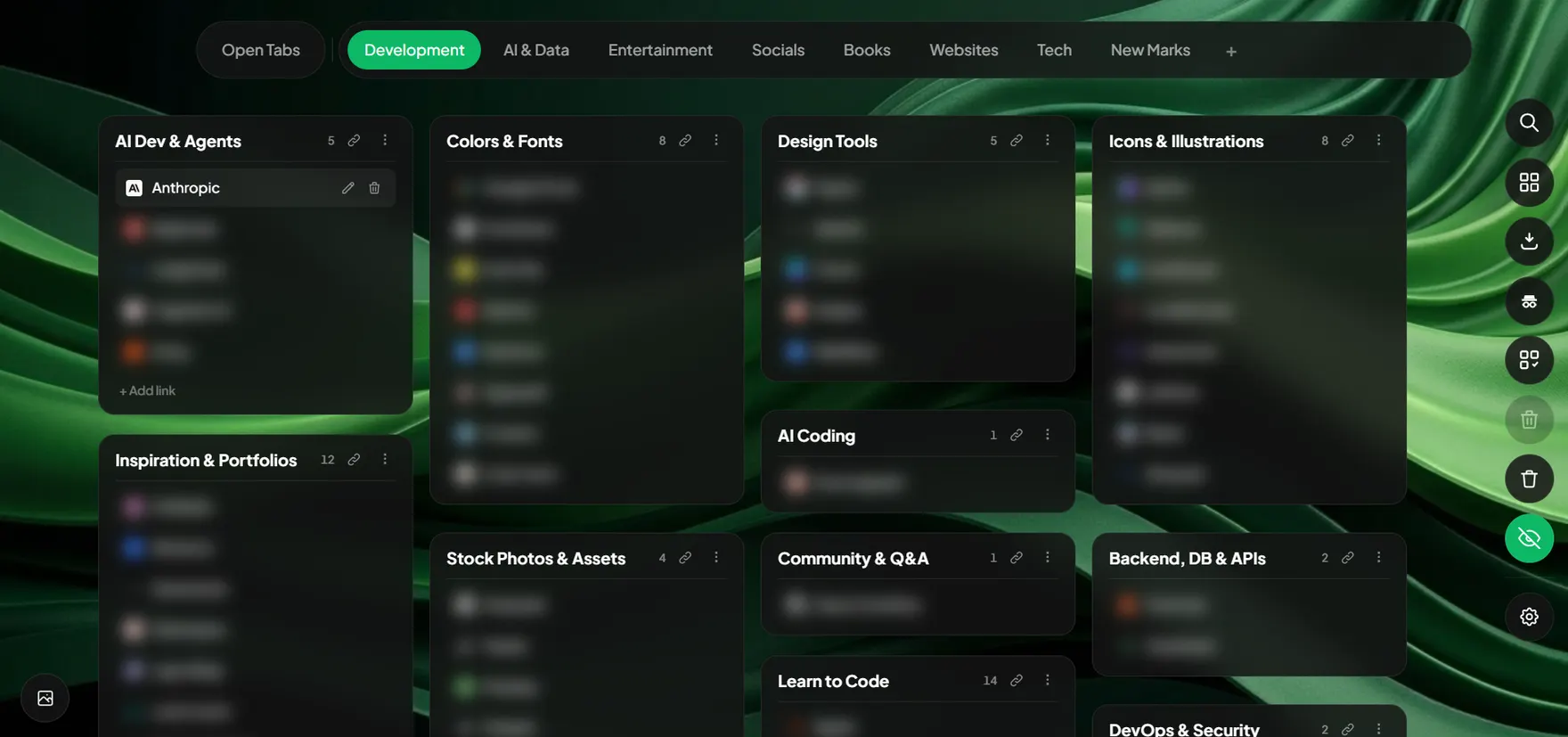Click the Anthropic logo favicon
1568x737 pixels.
point(134,188)
